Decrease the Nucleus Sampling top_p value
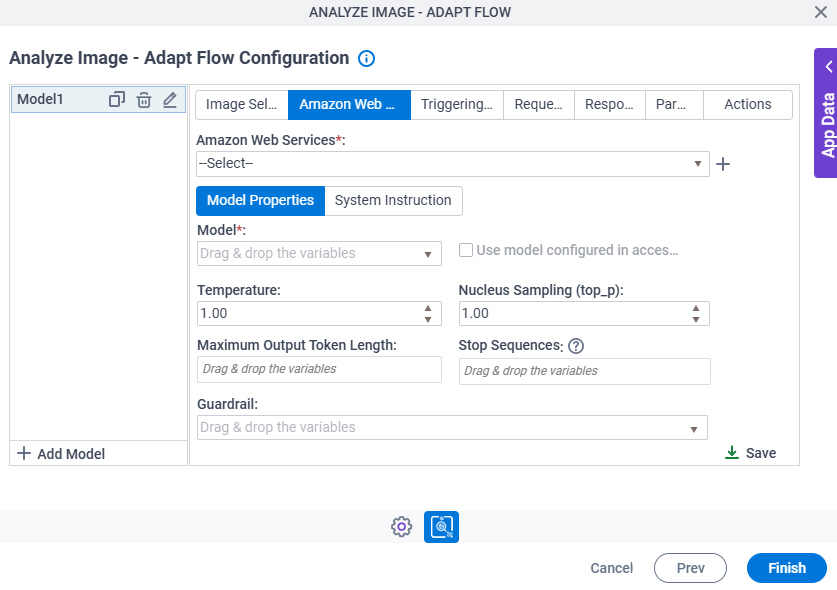The image size is (837, 590). click(x=696, y=319)
